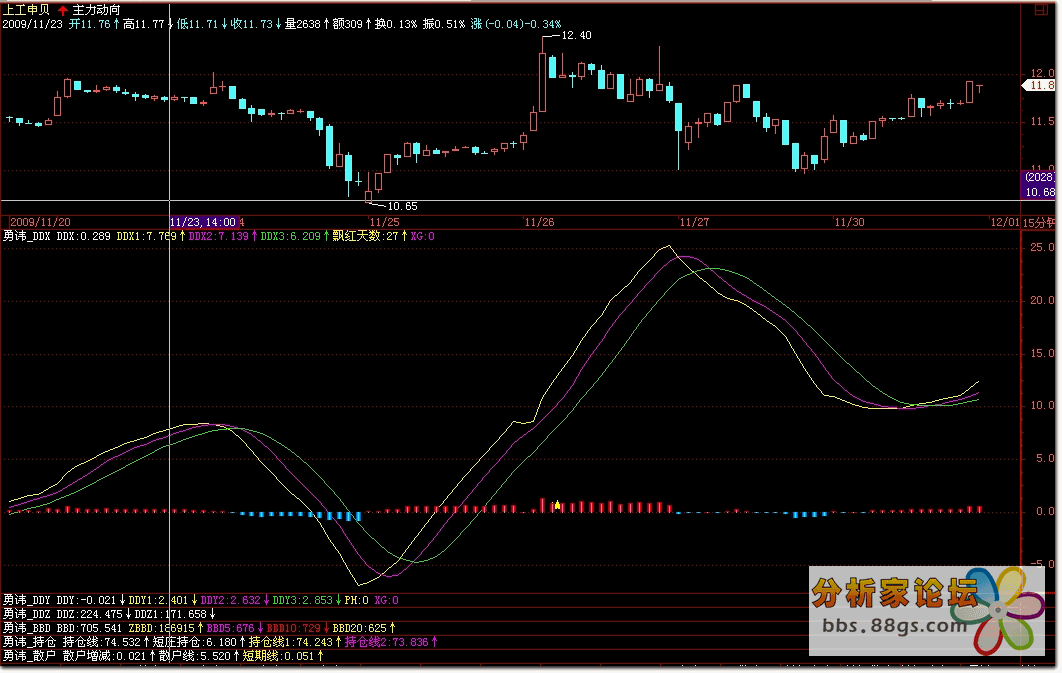1062x673 pixels.
Task: Click the red arrow beside 主力动向
Action: (x=63, y=9)
